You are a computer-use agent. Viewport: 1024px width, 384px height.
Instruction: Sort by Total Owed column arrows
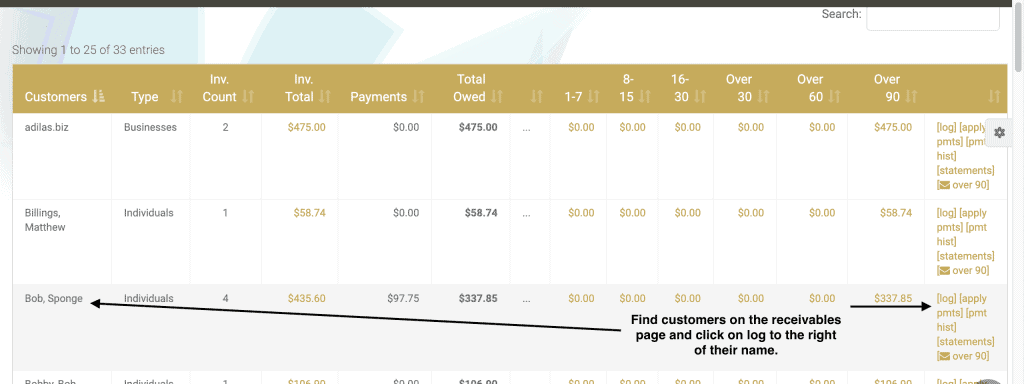pos(497,97)
